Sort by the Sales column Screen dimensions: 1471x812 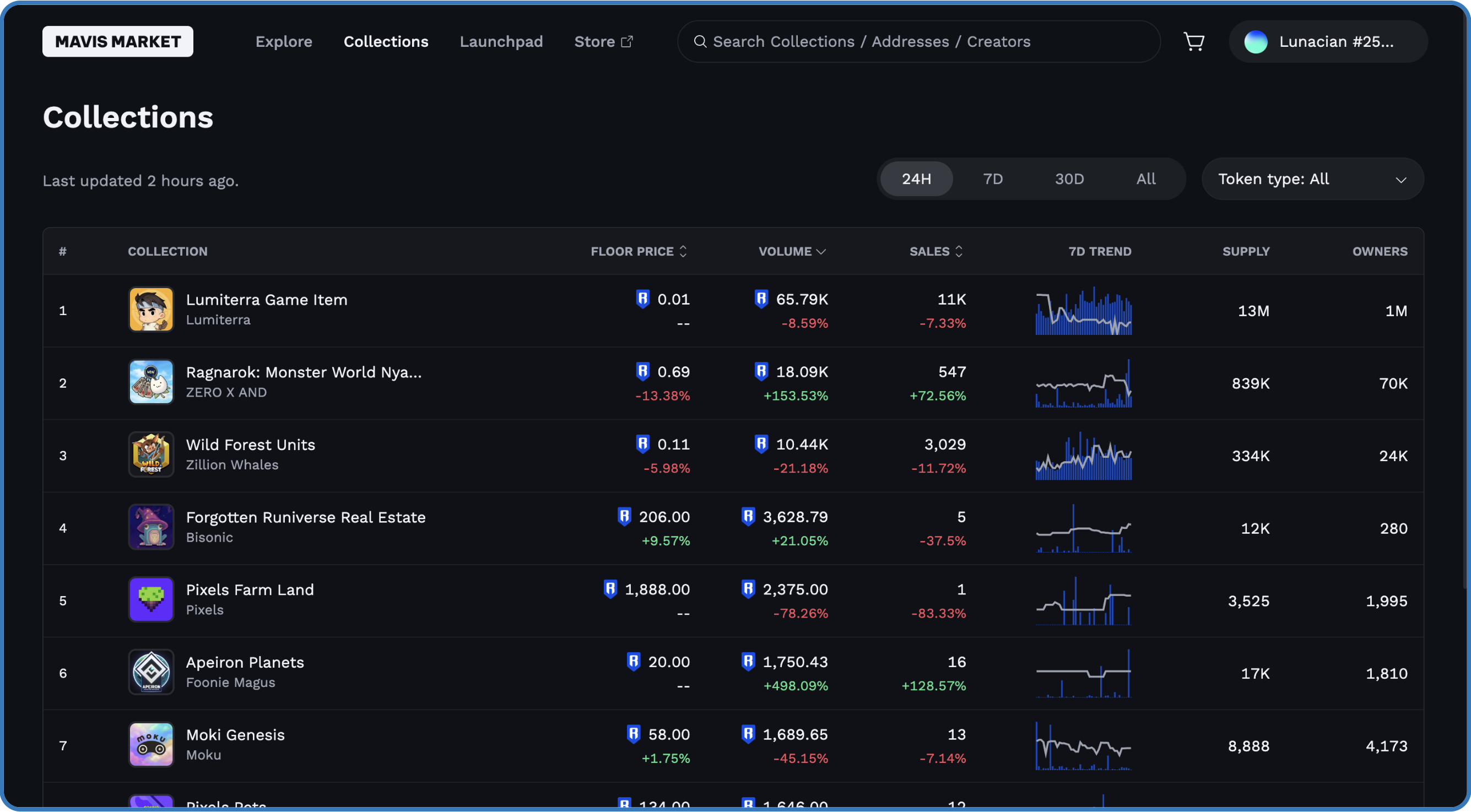tap(936, 251)
